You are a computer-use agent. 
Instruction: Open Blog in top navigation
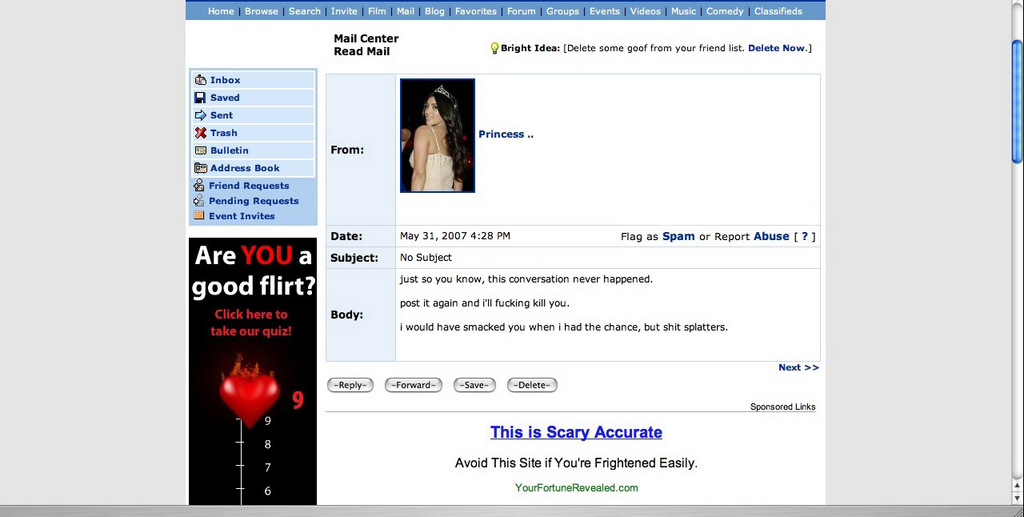[x=434, y=11]
